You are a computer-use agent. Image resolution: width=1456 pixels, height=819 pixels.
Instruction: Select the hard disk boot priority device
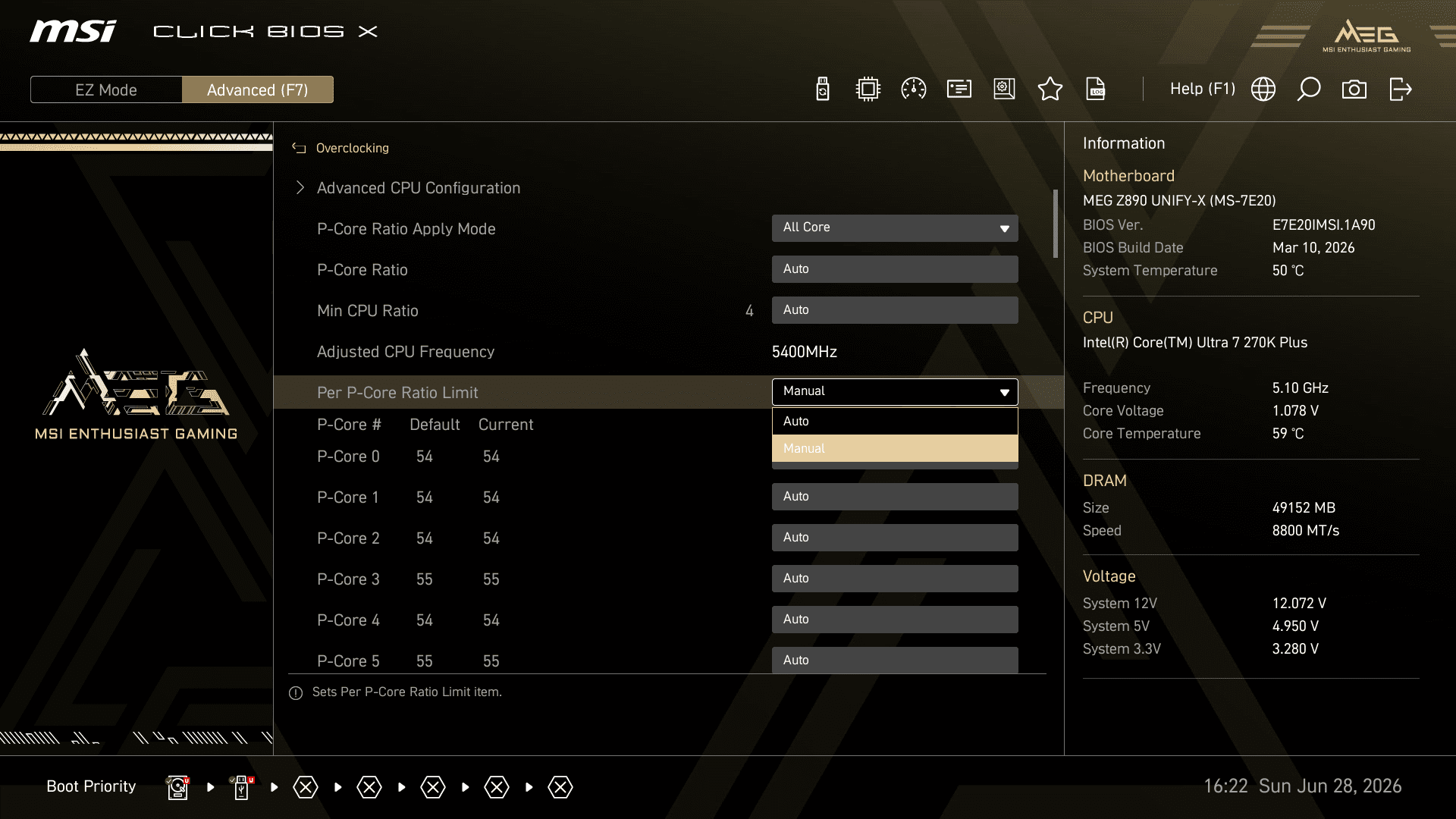177,787
